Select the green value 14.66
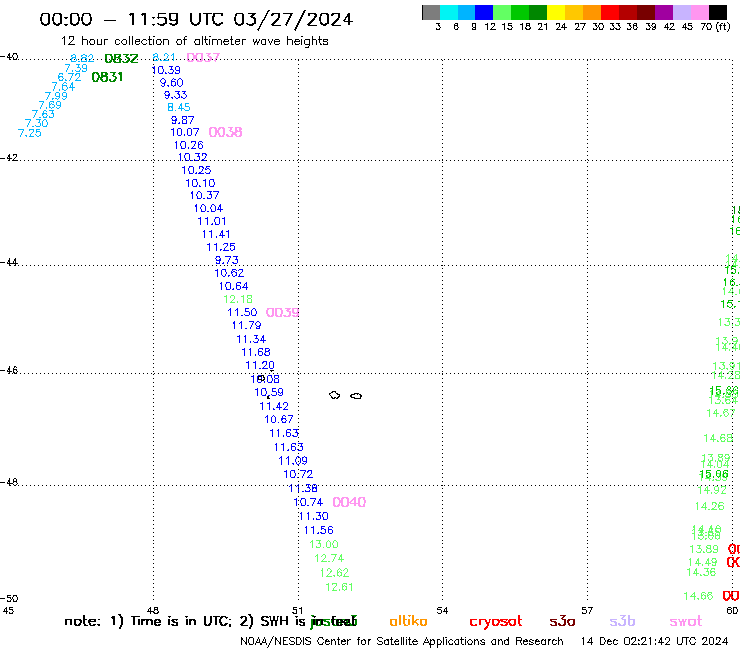The height and width of the screenshot is (650, 740). pyautogui.click(x=698, y=596)
